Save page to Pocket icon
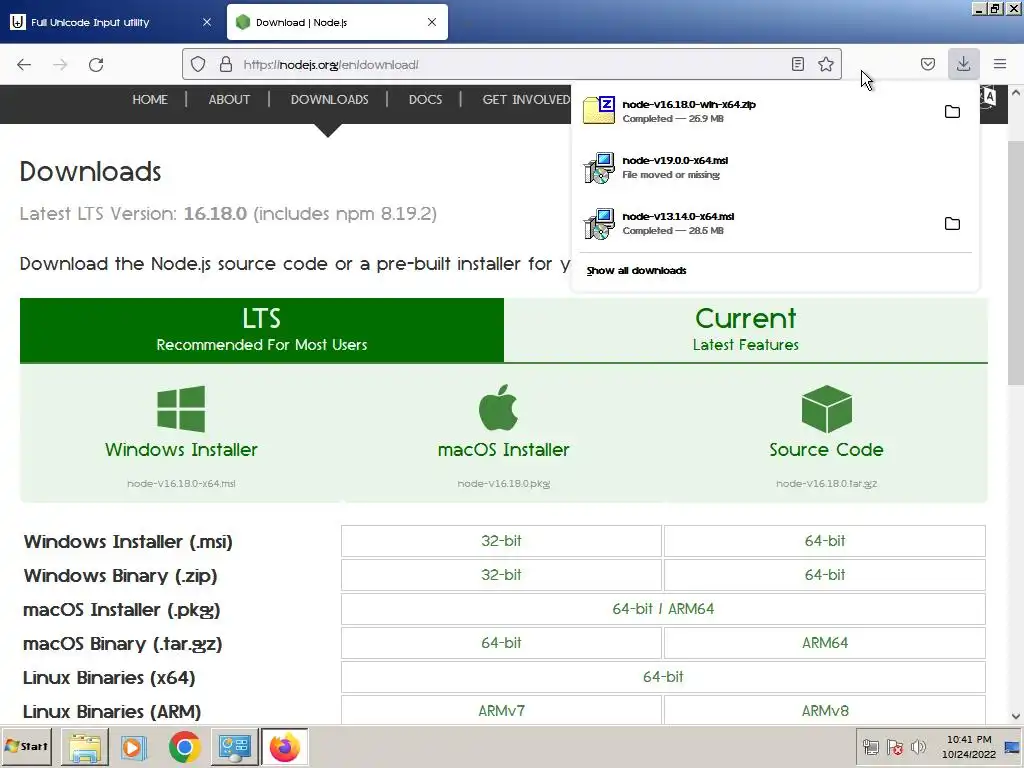The height and width of the screenshot is (768, 1024). [x=927, y=64]
